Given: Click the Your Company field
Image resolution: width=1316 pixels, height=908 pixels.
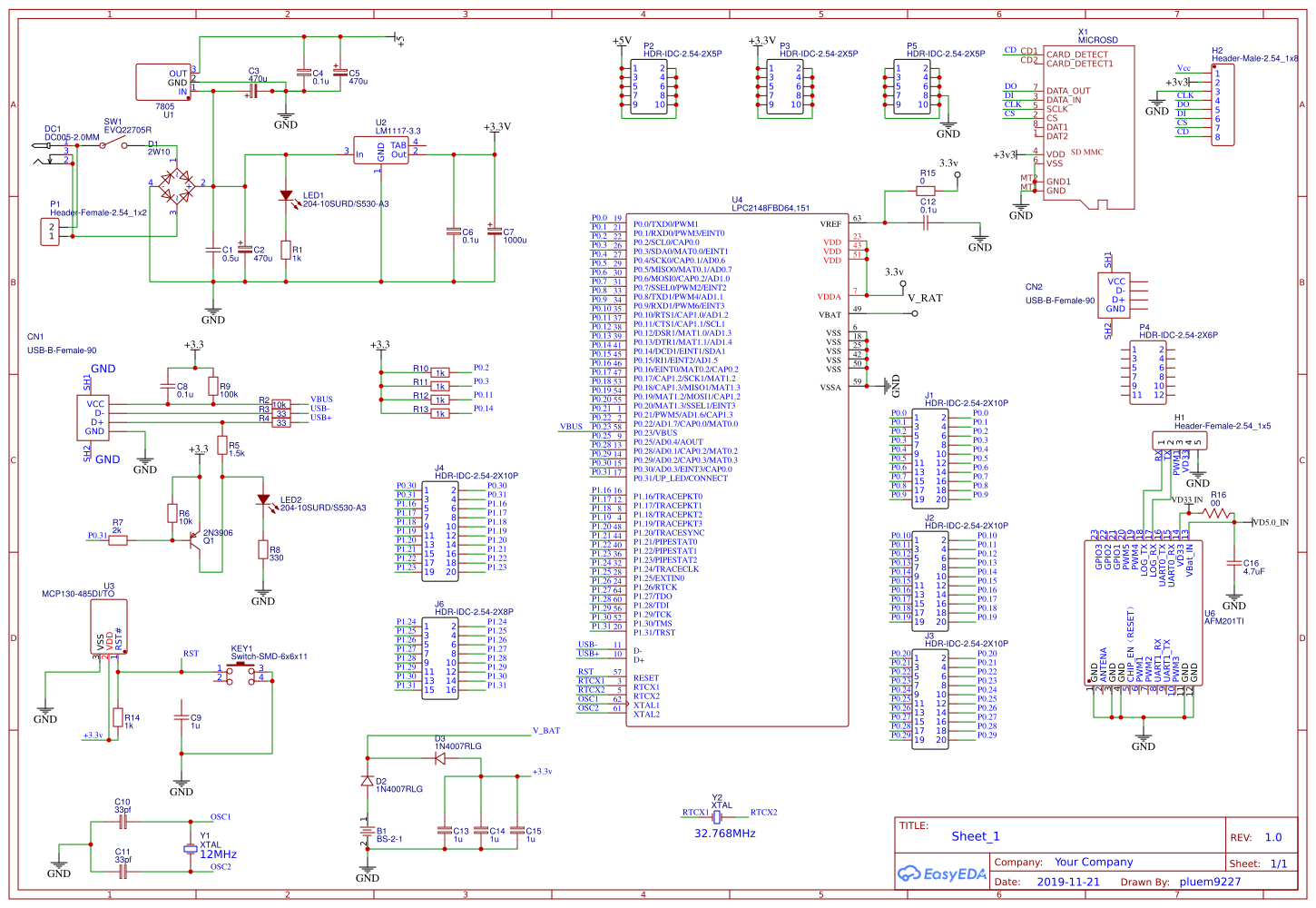Looking at the screenshot, I should point(1093,862).
